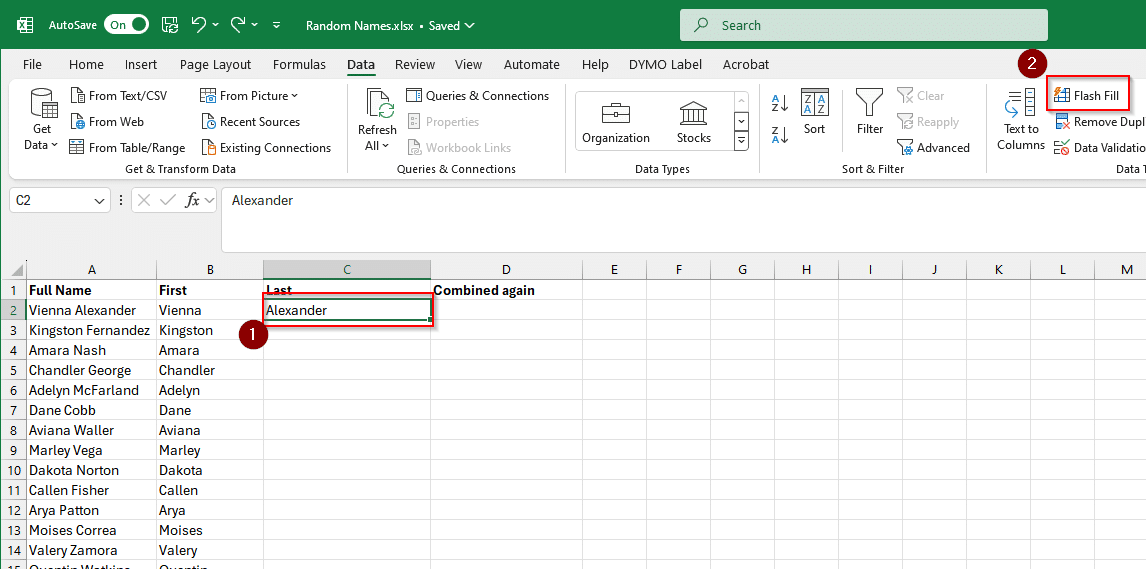Screen dimensions: 1146x569
Task: Sort Z to A descending
Action: click(781, 134)
